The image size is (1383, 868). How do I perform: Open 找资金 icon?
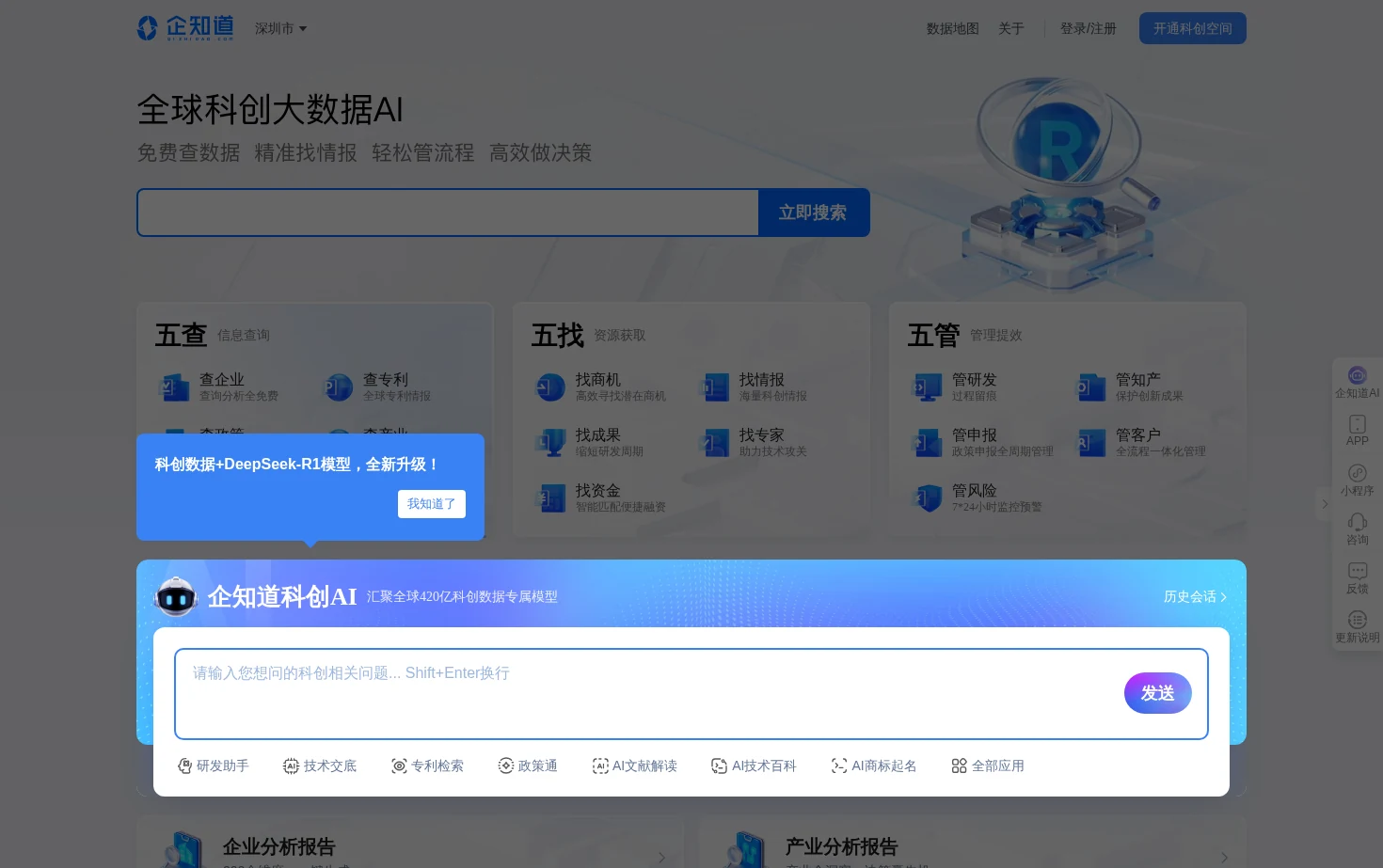tap(550, 497)
